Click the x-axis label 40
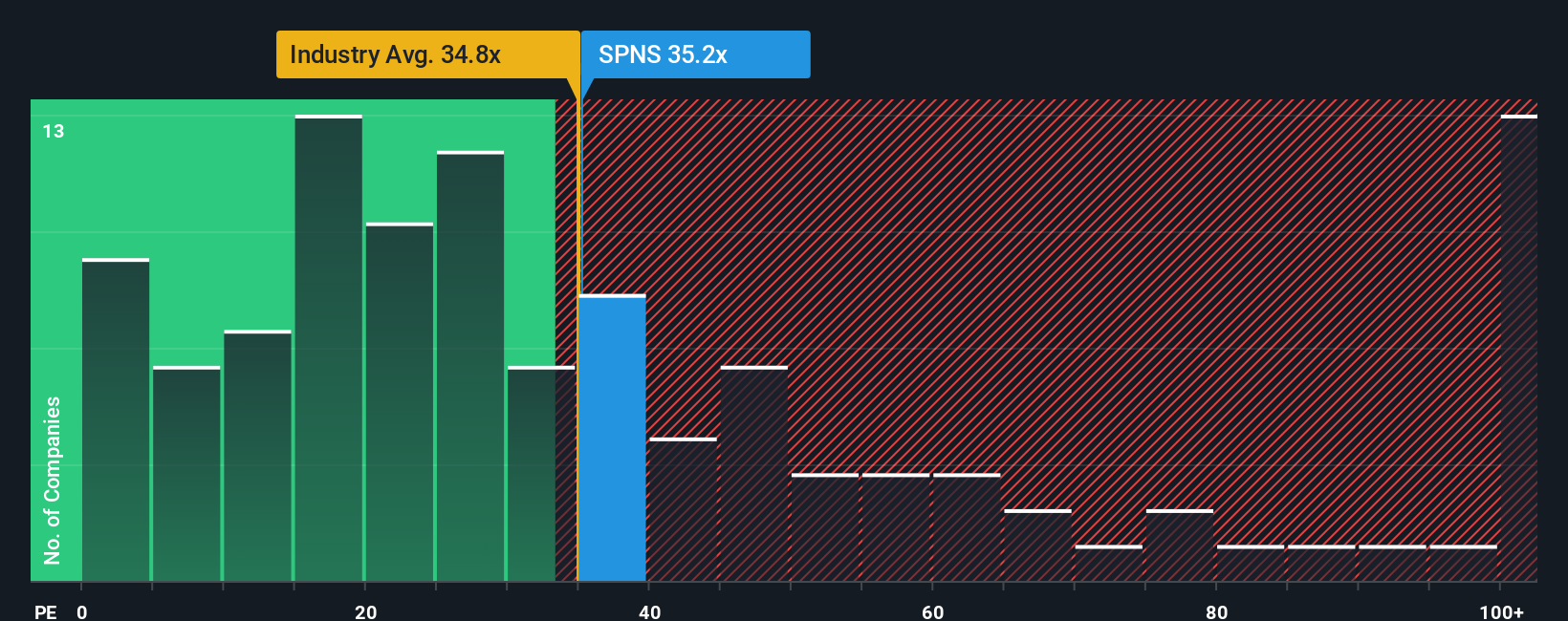This screenshot has width=1568, height=621. (x=650, y=611)
